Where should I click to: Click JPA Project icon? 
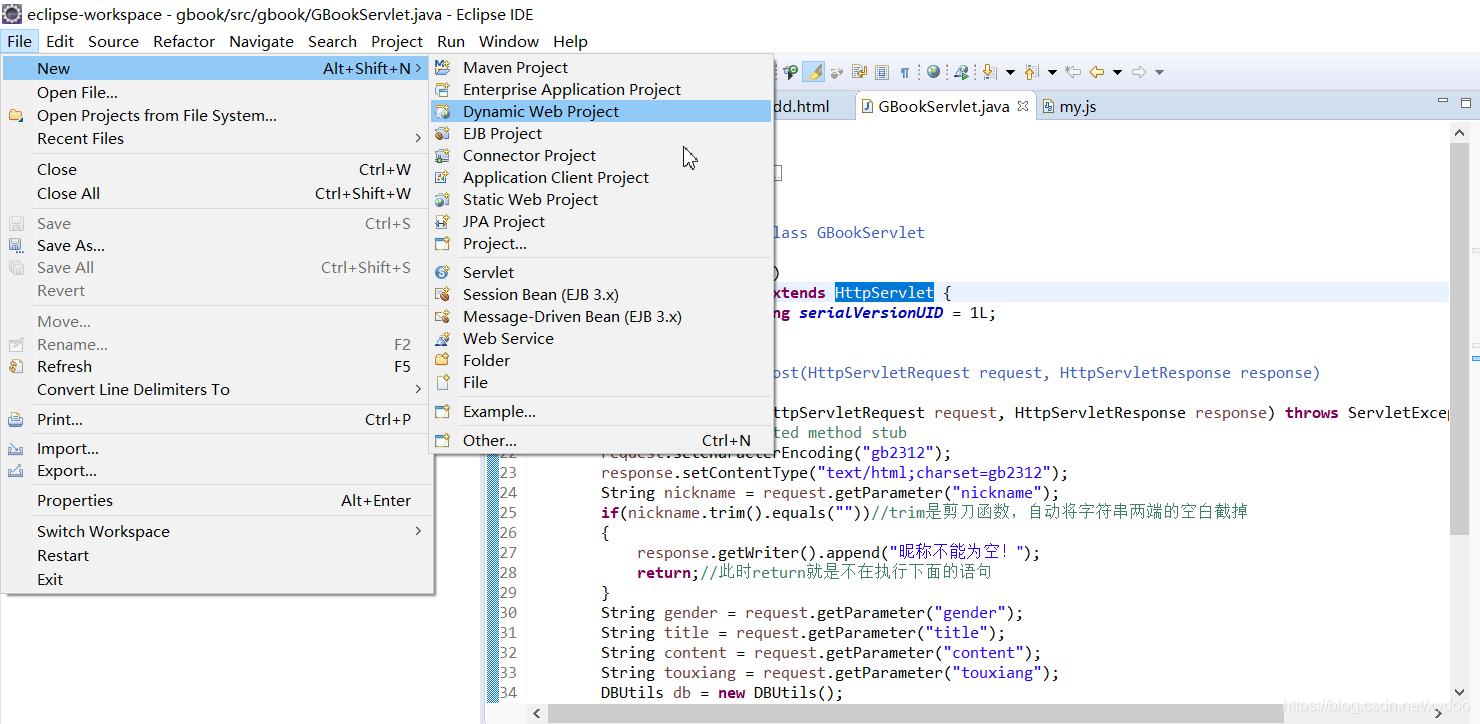(x=443, y=221)
